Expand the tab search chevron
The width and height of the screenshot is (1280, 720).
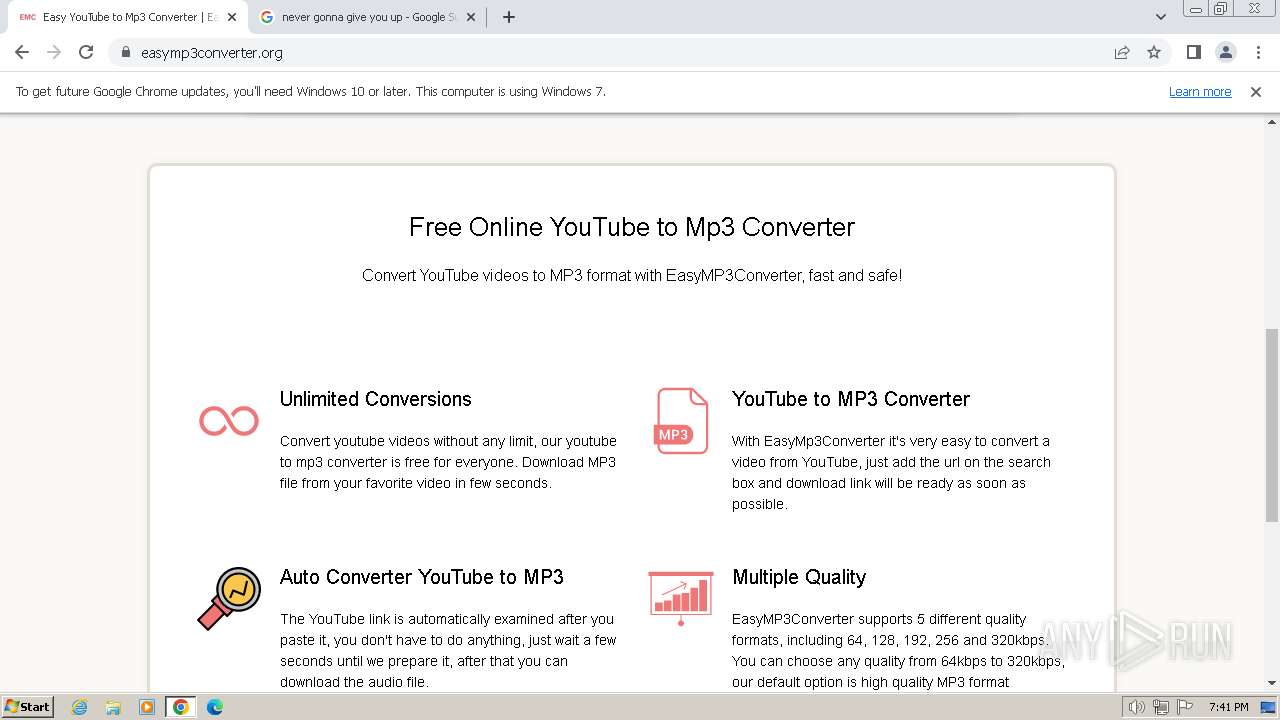[1161, 17]
